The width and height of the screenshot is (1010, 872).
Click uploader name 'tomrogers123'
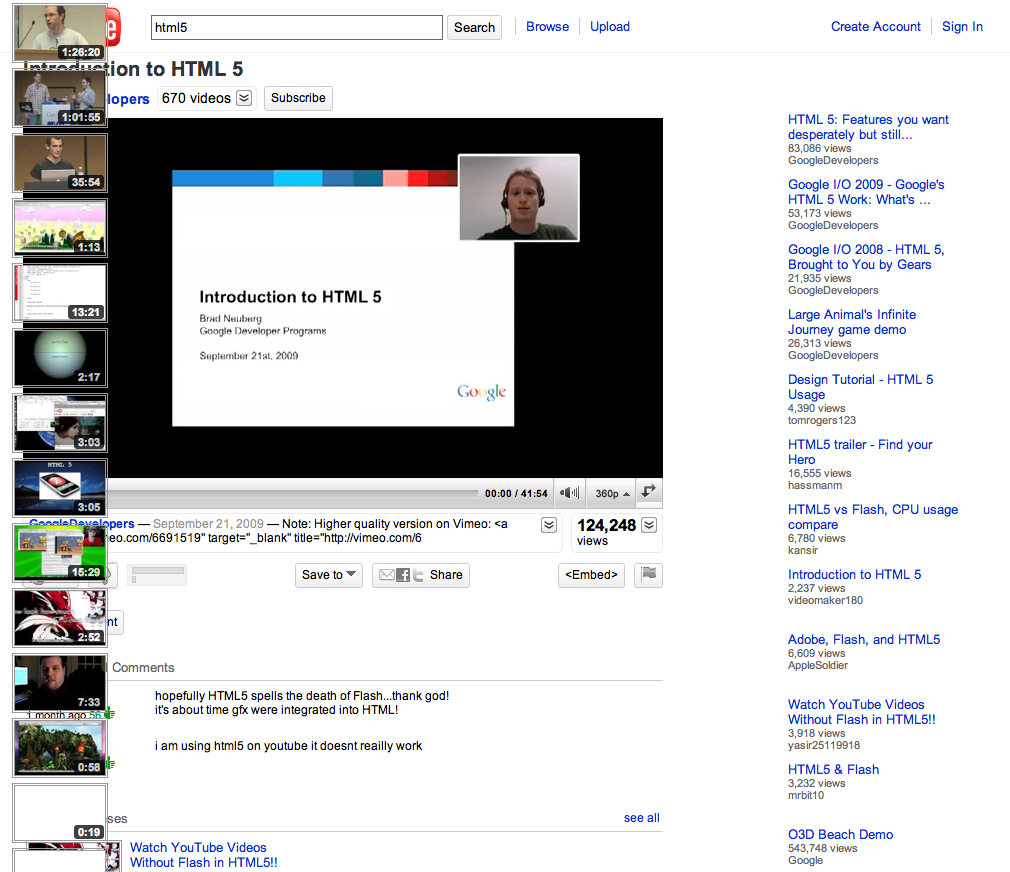pos(821,421)
